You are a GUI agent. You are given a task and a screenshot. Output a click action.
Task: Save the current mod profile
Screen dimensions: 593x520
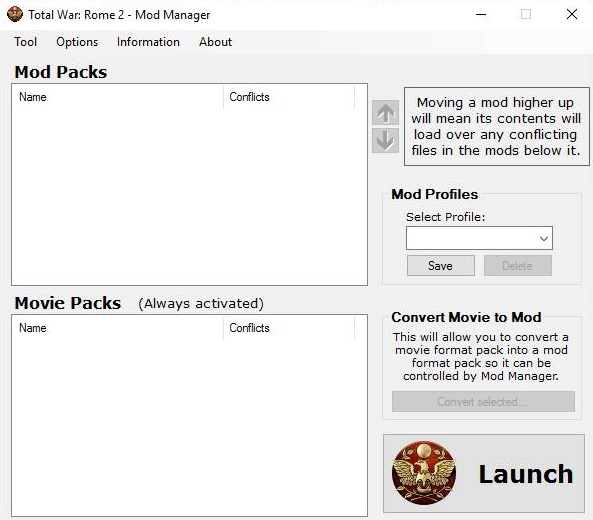(x=441, y=265)
